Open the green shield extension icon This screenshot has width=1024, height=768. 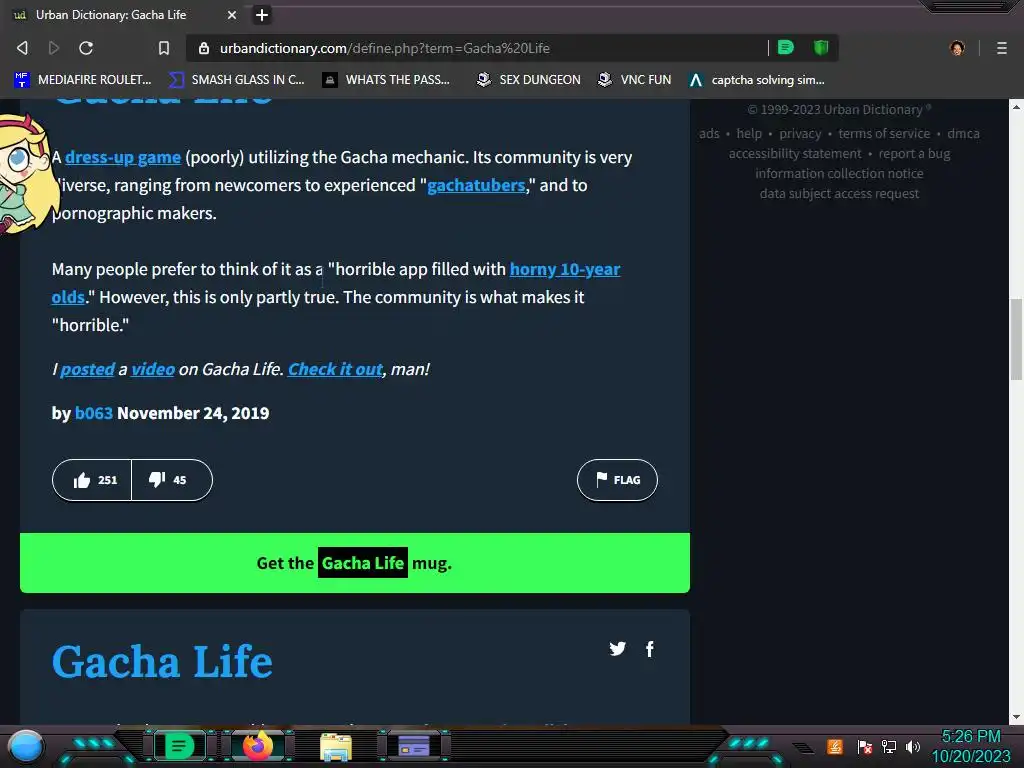coord(821,47)
